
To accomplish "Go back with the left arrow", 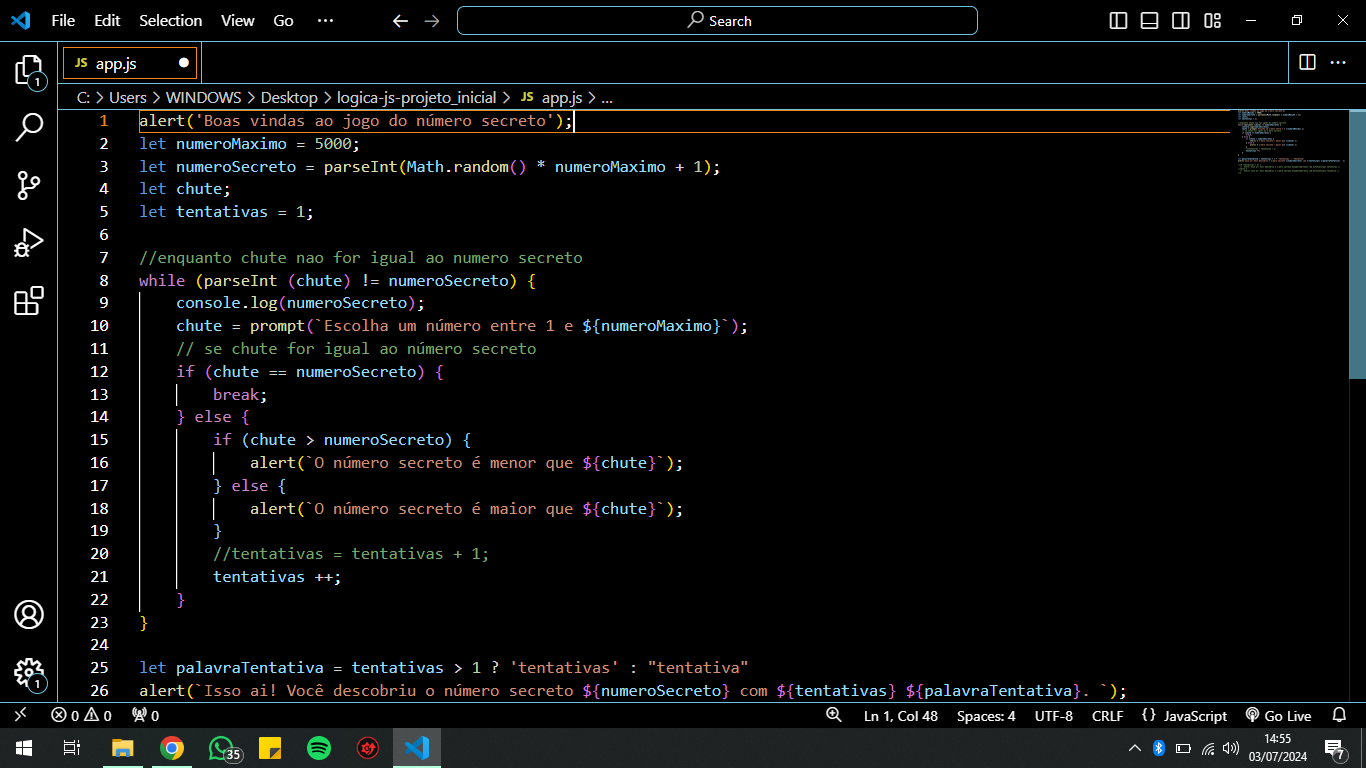I will click(400, 21).
